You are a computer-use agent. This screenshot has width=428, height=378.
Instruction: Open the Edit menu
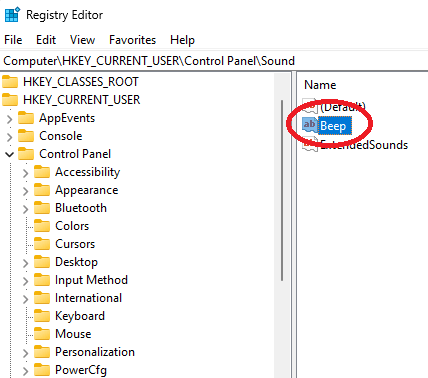click(x=46, y=40)
